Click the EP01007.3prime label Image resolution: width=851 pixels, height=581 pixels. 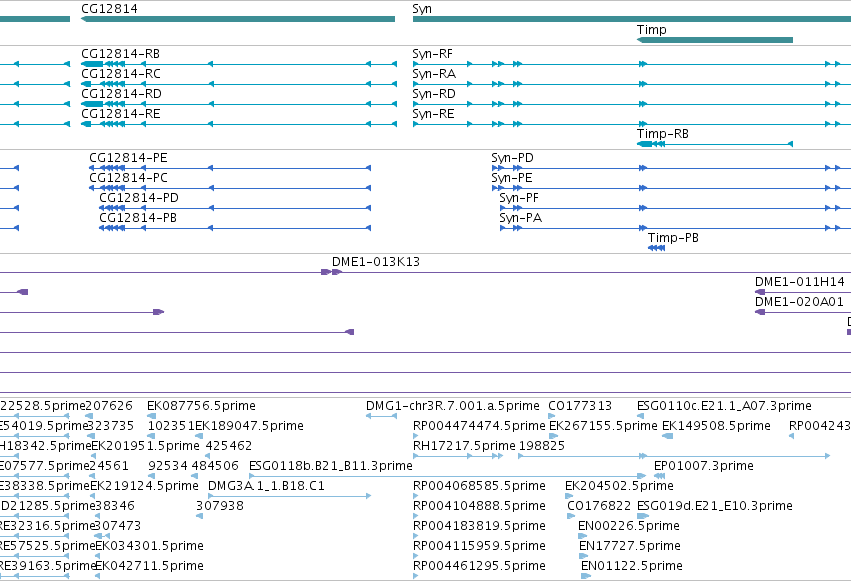click(703, 466)
